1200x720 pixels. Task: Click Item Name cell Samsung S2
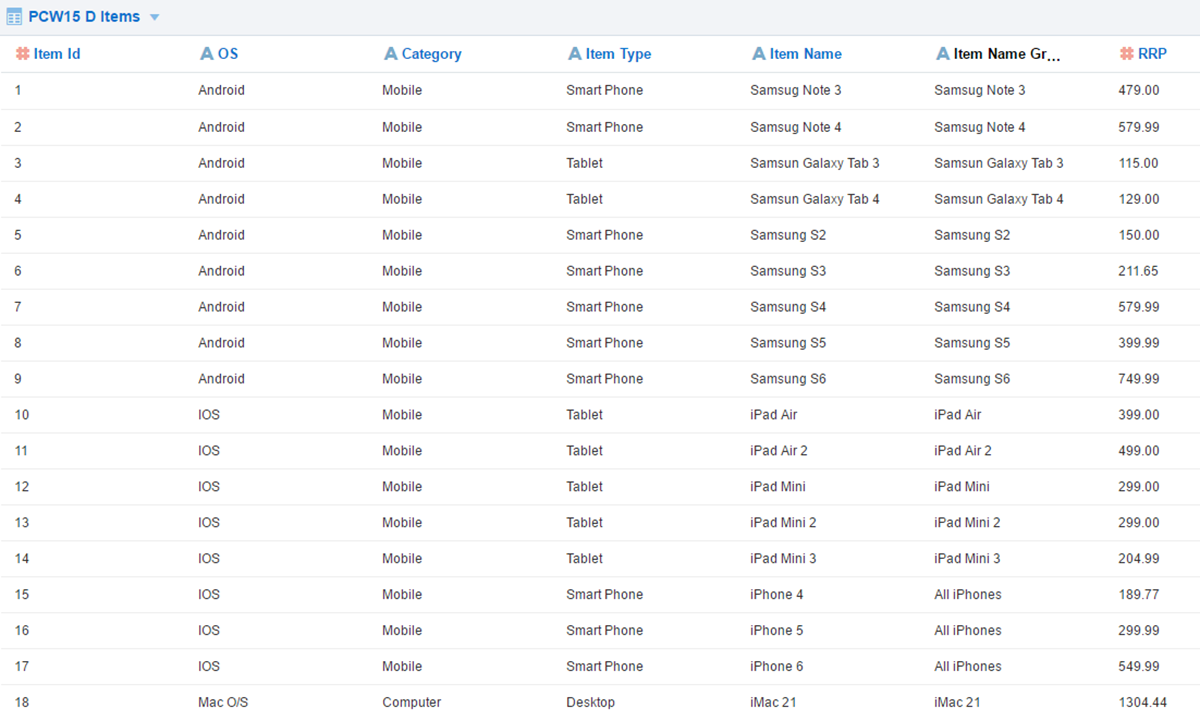(788, 235)
